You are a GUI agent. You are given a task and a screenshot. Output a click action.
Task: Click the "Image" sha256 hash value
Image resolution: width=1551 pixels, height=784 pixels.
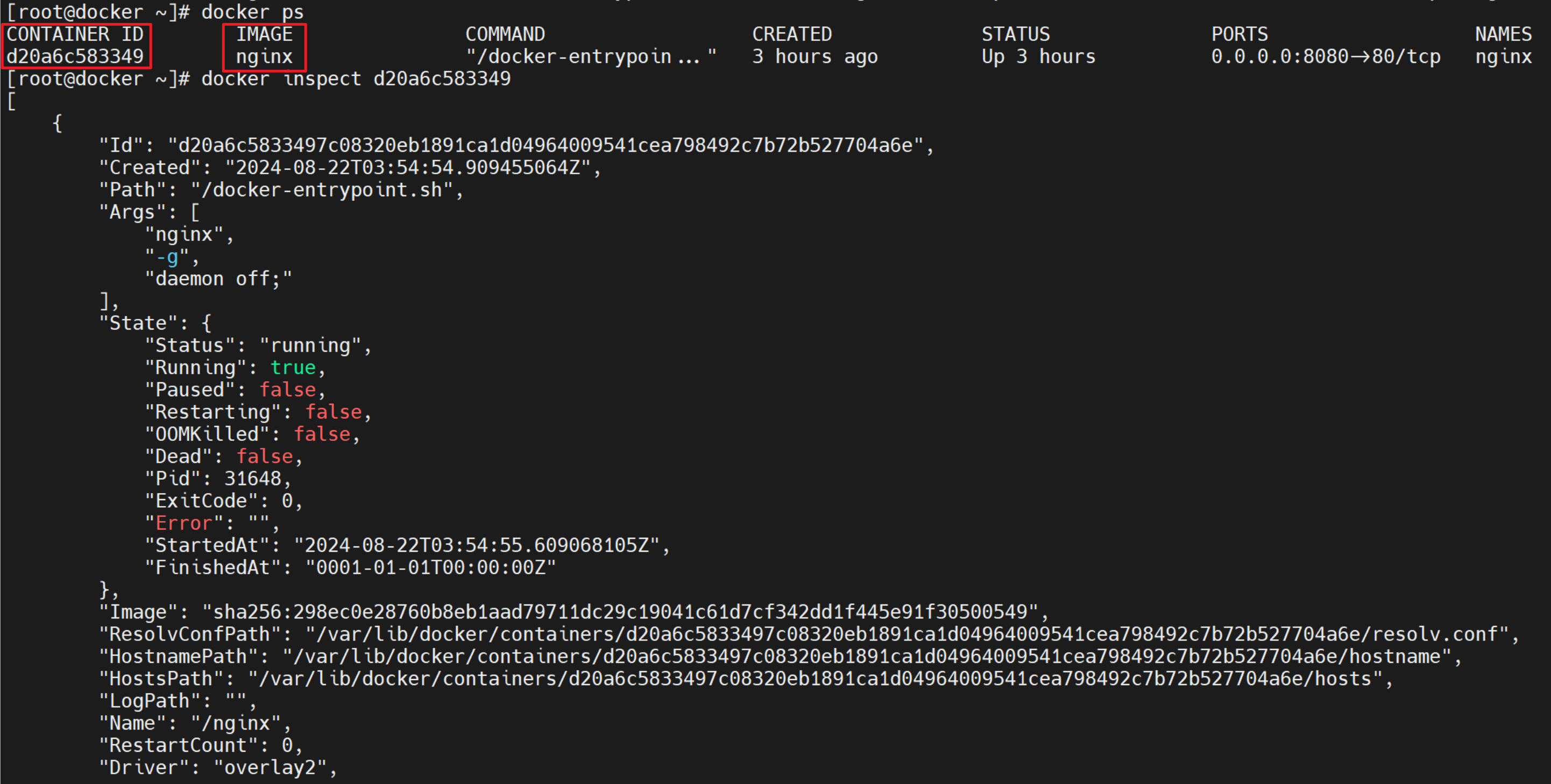620,612
